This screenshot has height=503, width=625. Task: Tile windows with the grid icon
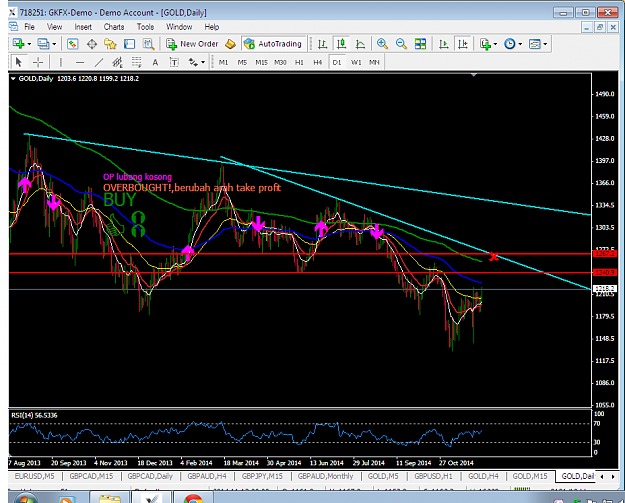click(x=420, y=44)
